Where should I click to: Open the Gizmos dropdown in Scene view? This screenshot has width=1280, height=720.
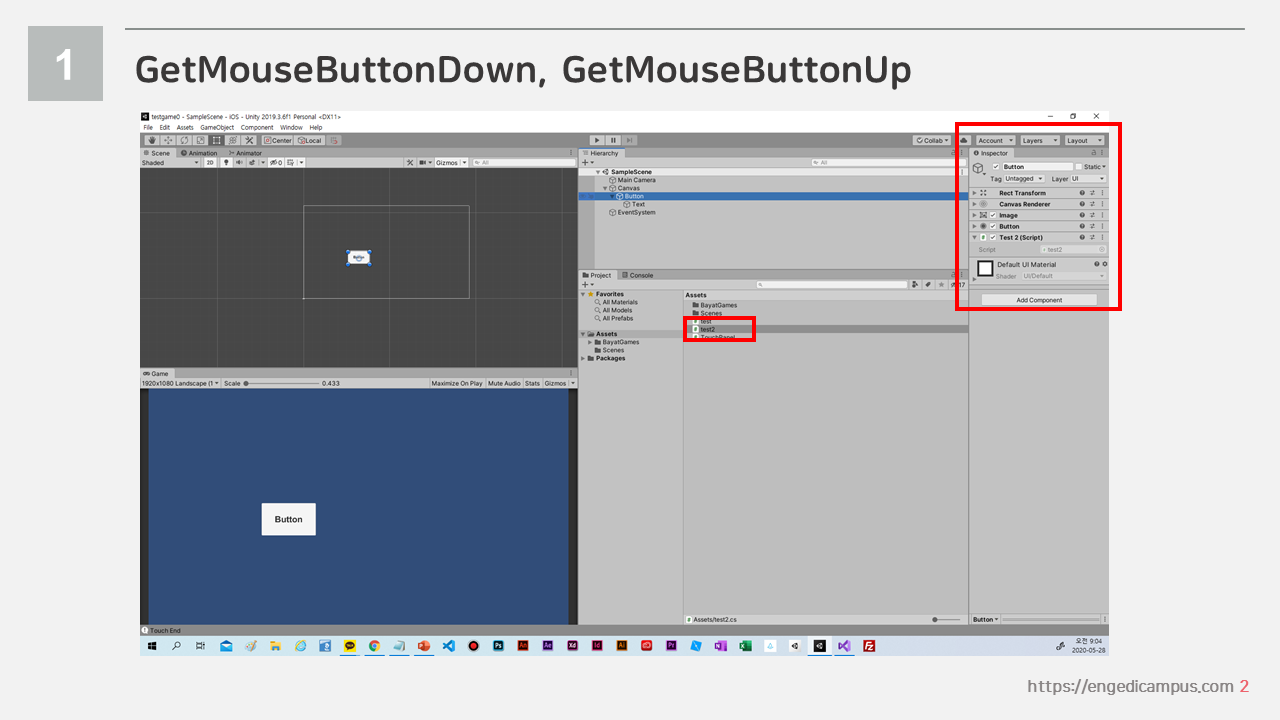pos(451,162)
